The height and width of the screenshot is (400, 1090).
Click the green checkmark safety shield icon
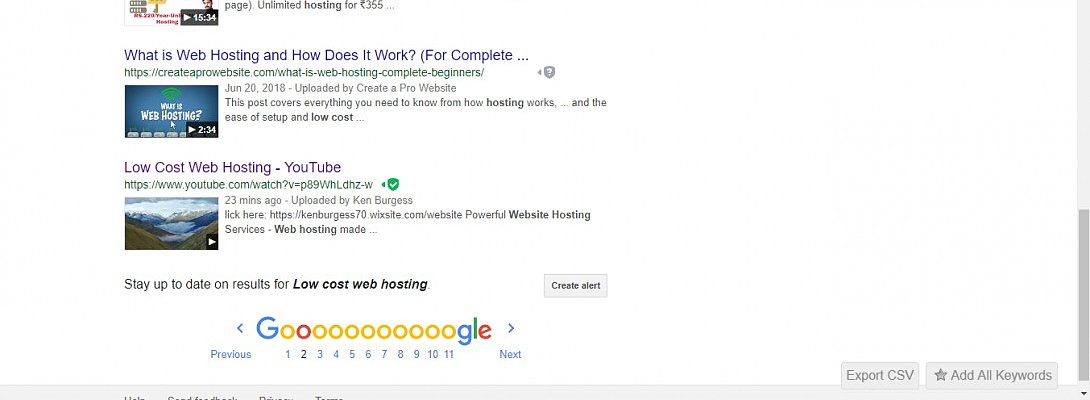(393, 184)
